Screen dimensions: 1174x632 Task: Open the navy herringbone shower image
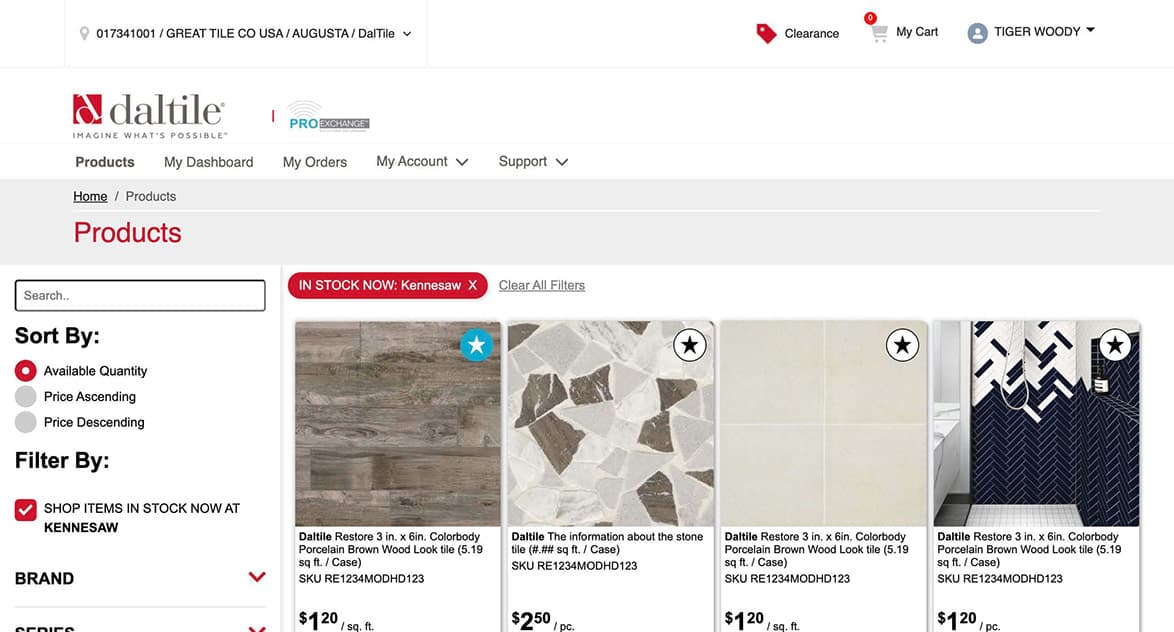tap(1036, 424)
